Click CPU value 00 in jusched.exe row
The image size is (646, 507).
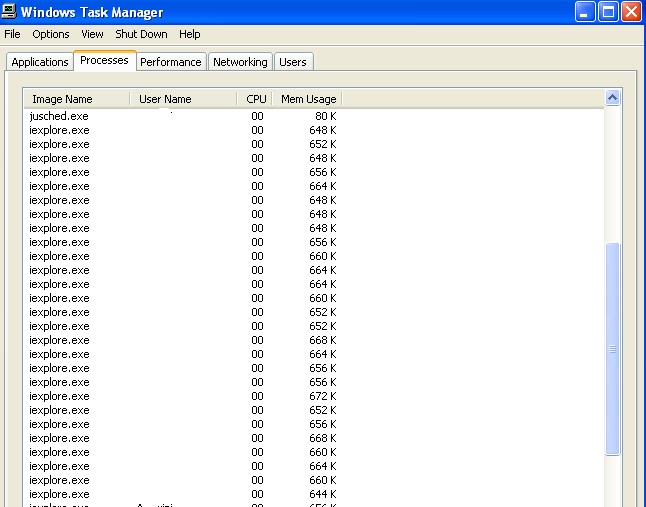(x=257, y=116)
